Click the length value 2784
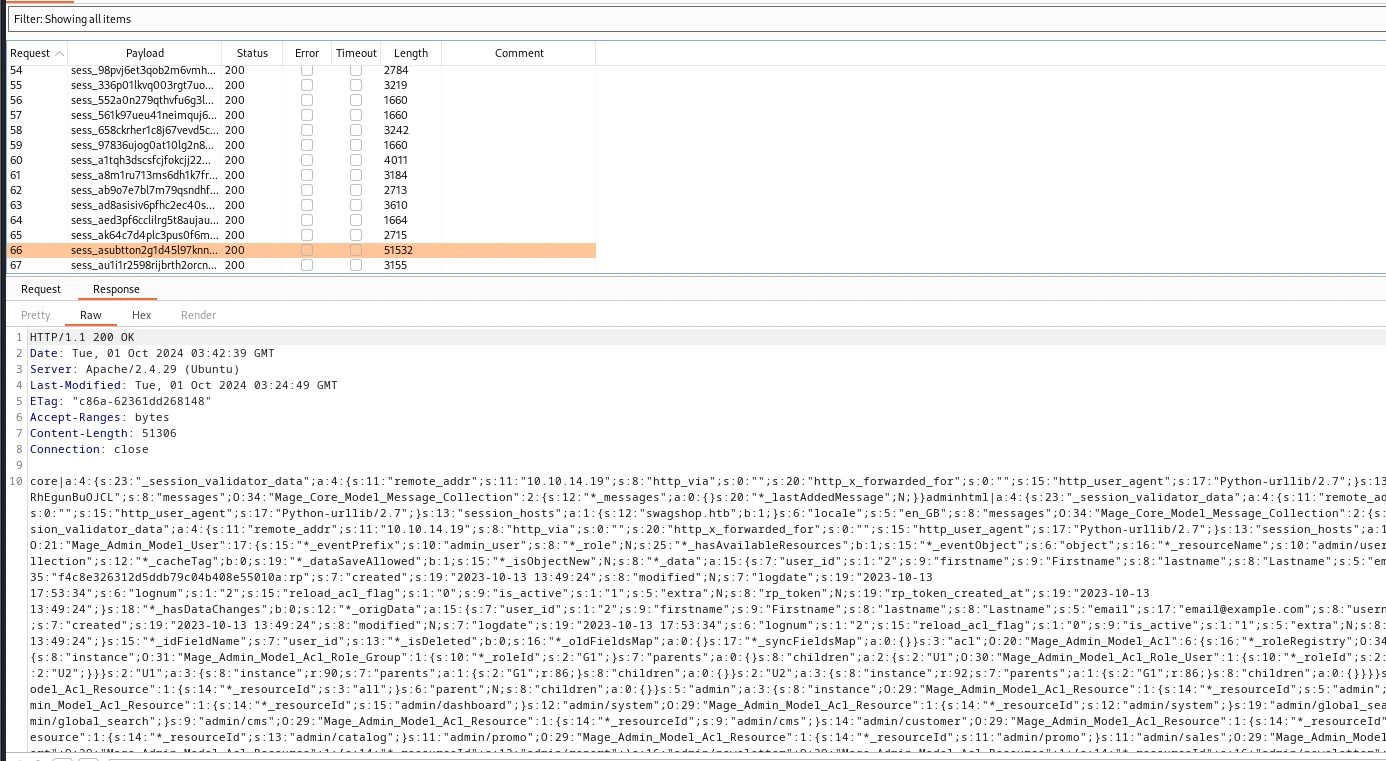 (x=395, y=70)
